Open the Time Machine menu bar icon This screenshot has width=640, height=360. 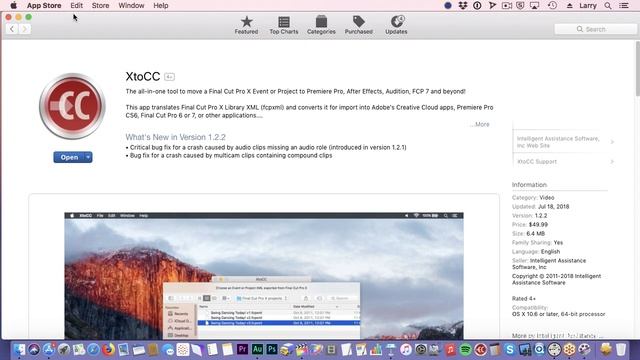pos(552,5)
